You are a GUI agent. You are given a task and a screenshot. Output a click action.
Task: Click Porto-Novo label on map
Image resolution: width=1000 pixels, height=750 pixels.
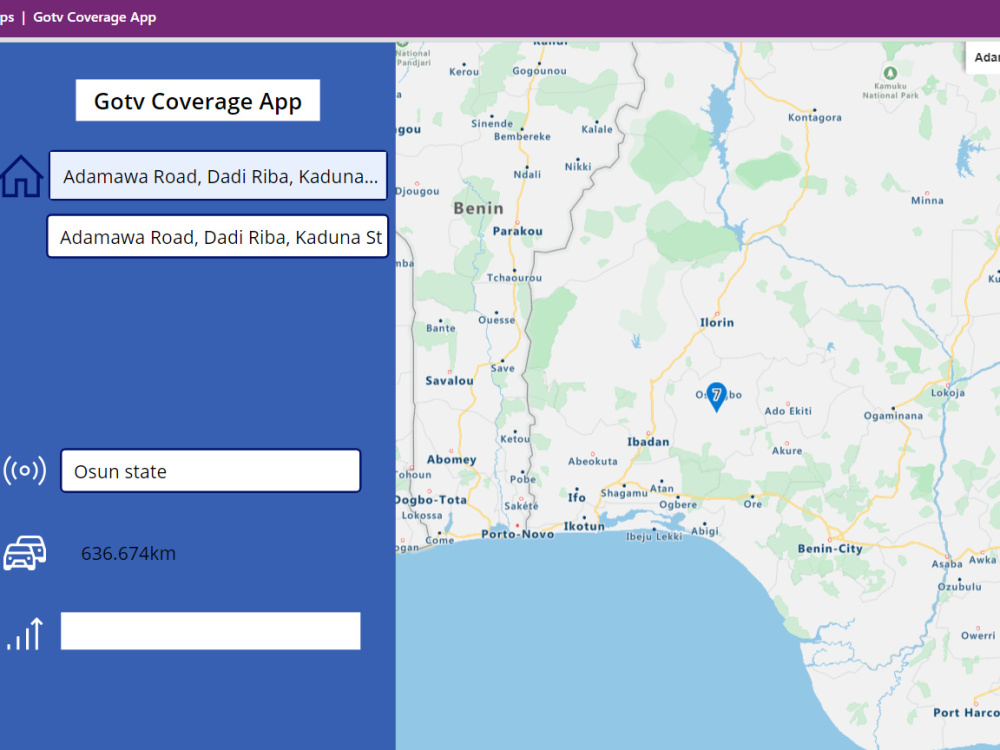[x=517, y=534]
